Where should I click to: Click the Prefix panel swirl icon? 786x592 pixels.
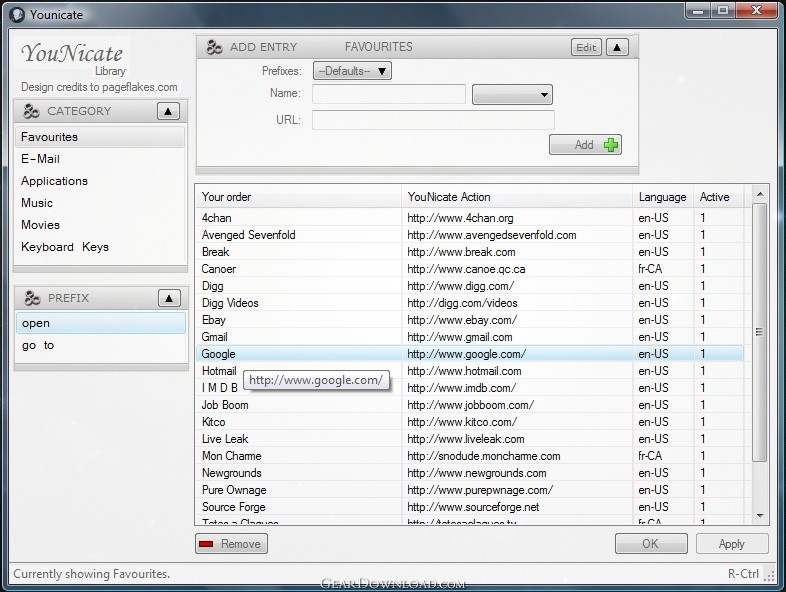32,298
